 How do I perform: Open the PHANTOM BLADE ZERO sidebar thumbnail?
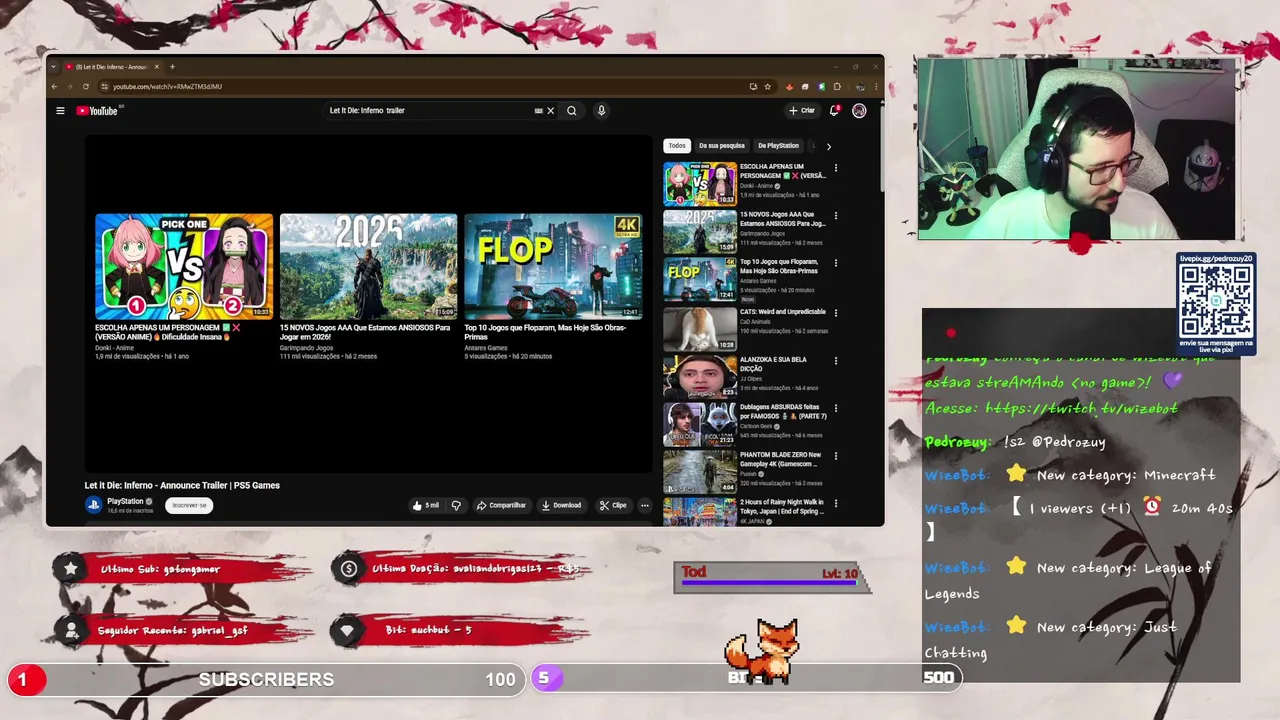click(700, 473)
